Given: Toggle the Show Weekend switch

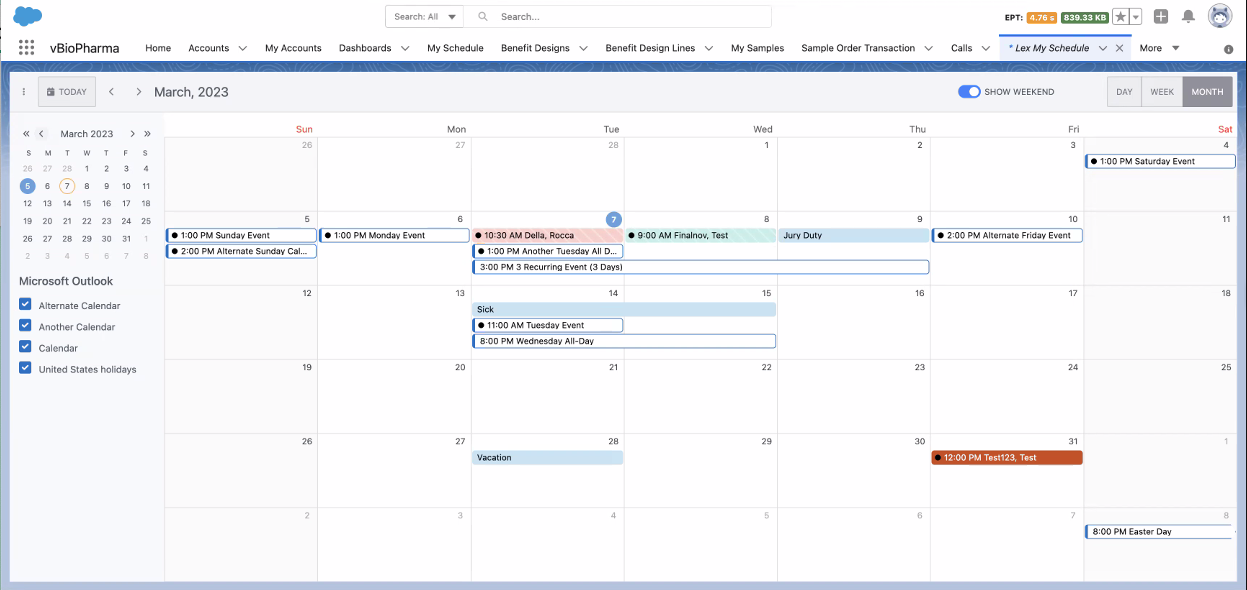Looking at the screenshot, I should [969, 92].
